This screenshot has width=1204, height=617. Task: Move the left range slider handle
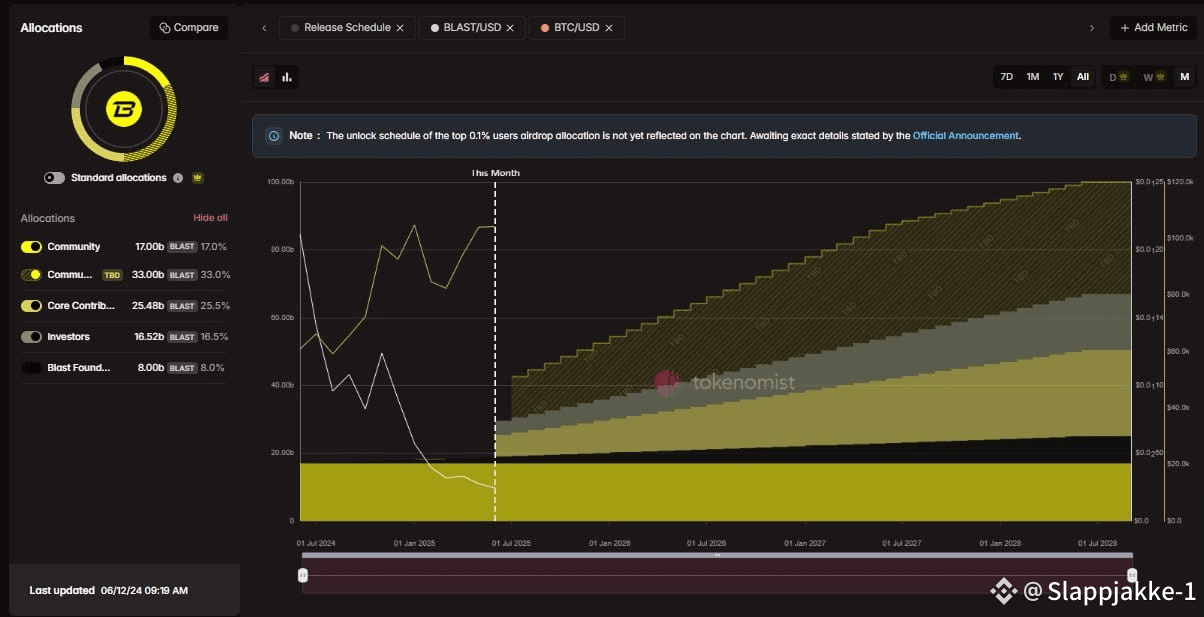pos(303,575)
